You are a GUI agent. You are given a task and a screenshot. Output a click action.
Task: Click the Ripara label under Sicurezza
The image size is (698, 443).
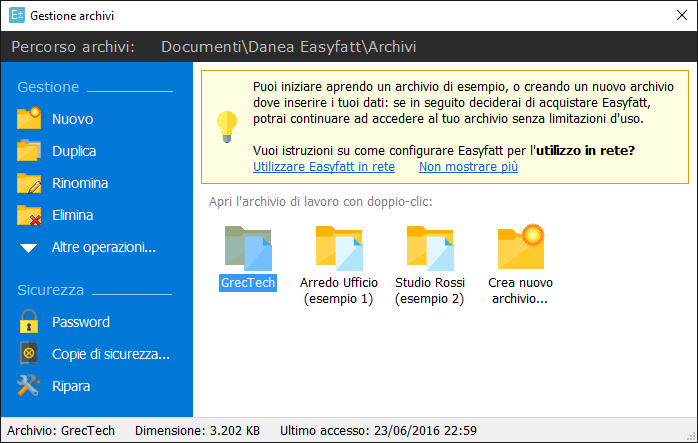point(73,386)
